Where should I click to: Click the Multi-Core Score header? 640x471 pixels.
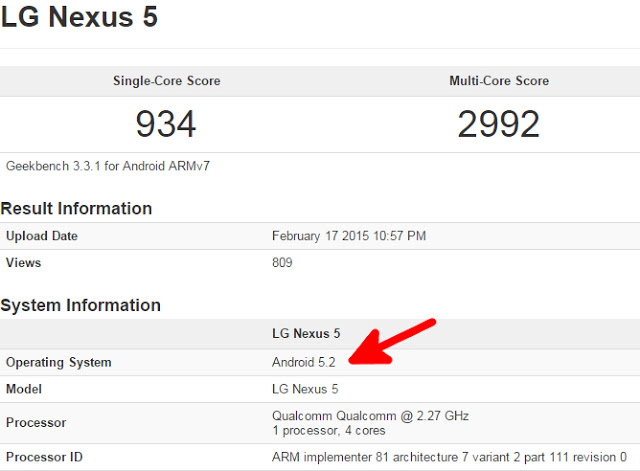pos(499,81)
